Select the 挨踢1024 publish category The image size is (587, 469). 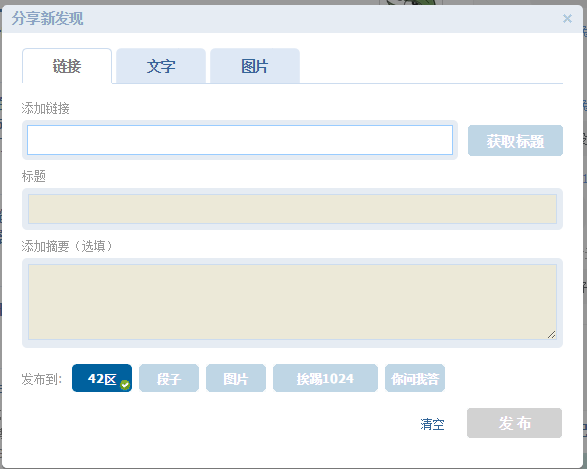point(325,378)
